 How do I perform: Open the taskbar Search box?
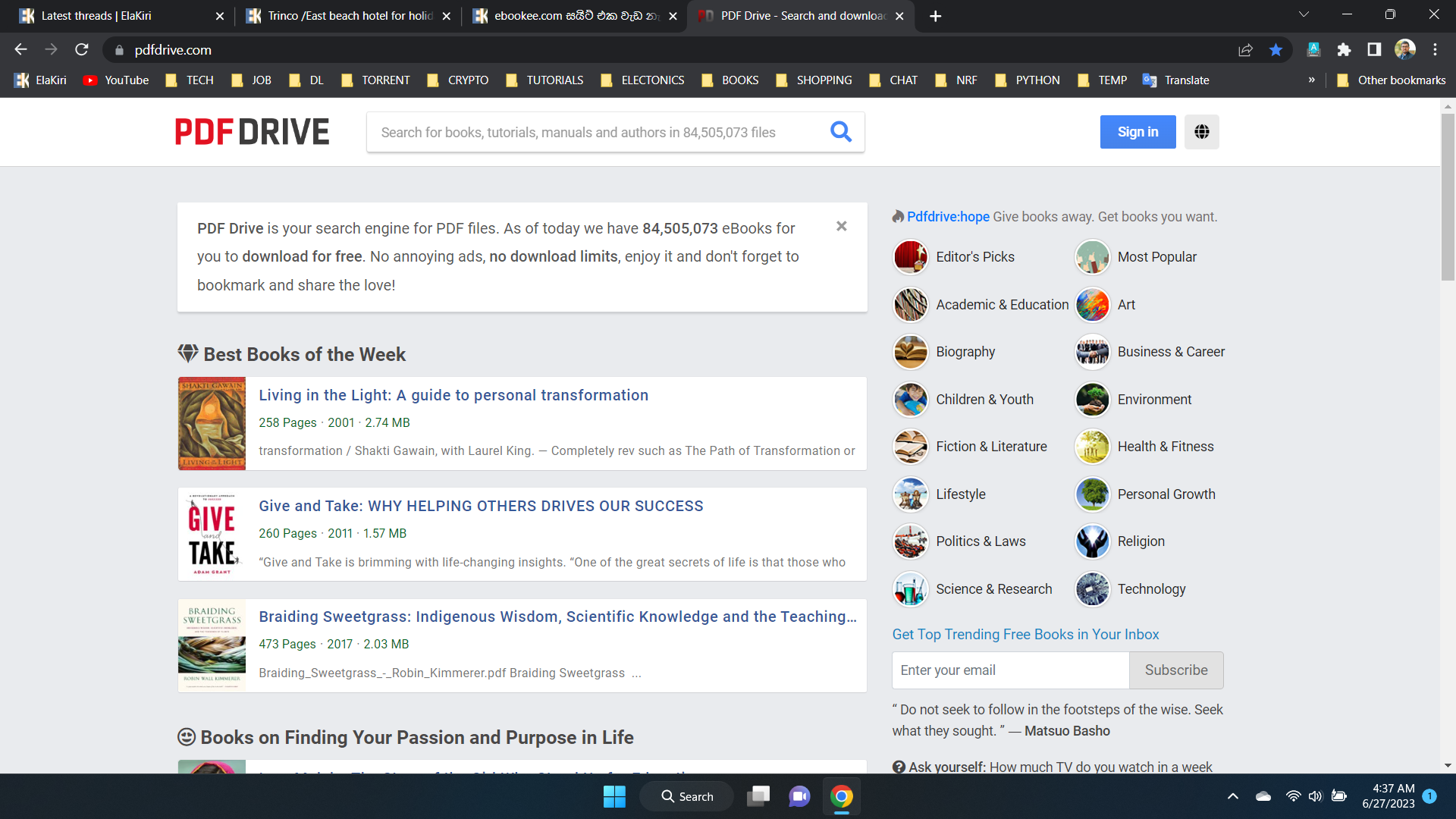686,796
